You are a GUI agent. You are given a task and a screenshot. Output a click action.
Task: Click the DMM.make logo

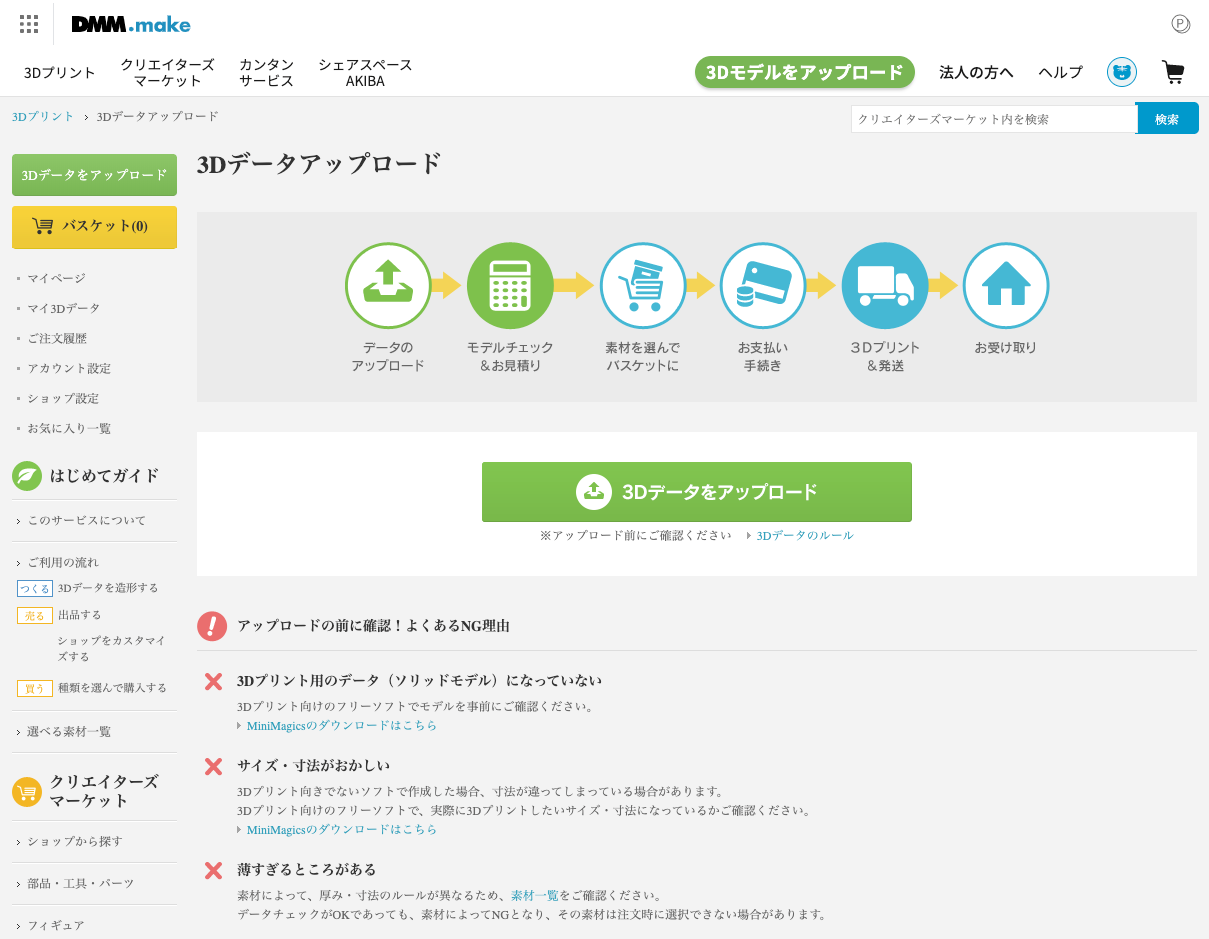pyautogui.click(x=131, y=24)
